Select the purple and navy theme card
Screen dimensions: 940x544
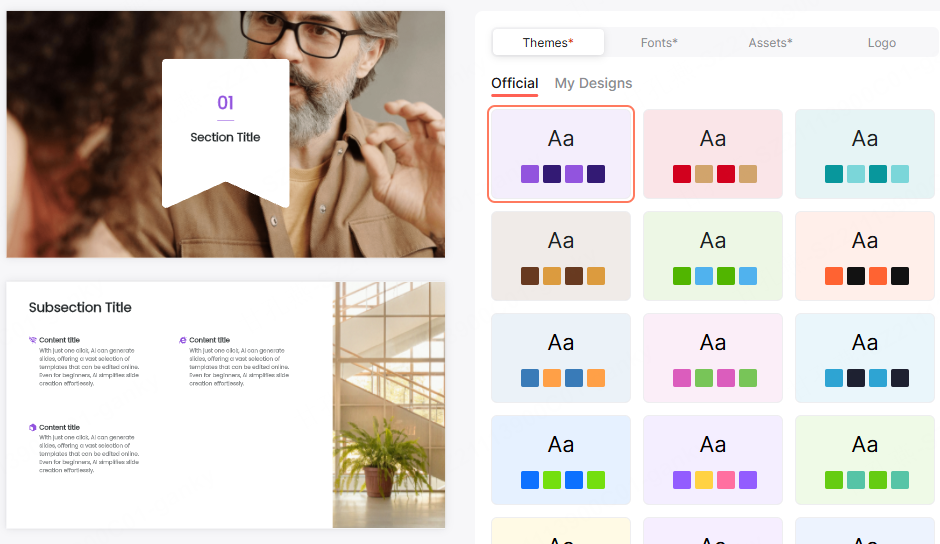[x=561, y=154]
